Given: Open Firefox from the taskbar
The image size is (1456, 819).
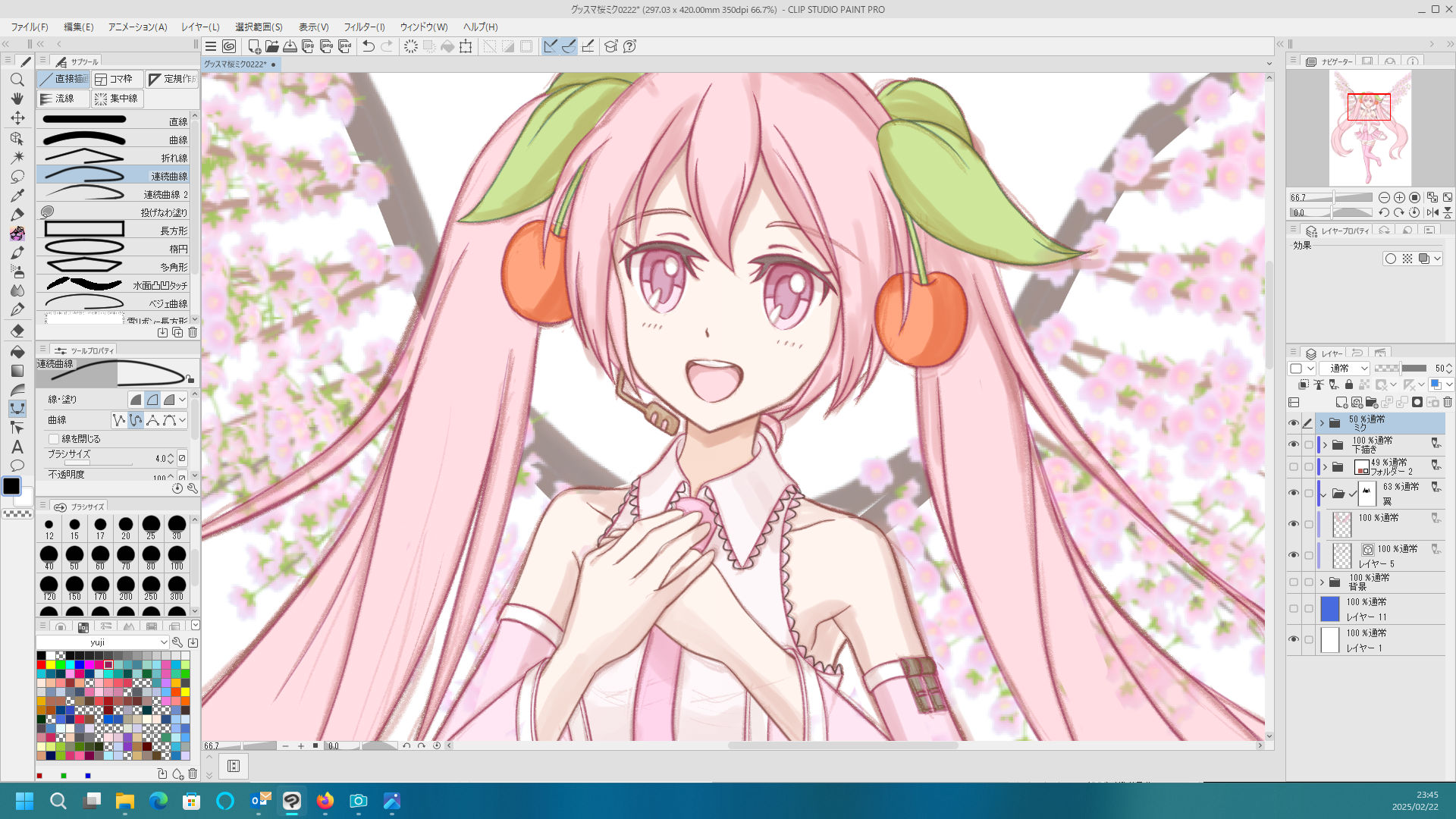Looking at the screenshot, I should (x=325, y=801).
